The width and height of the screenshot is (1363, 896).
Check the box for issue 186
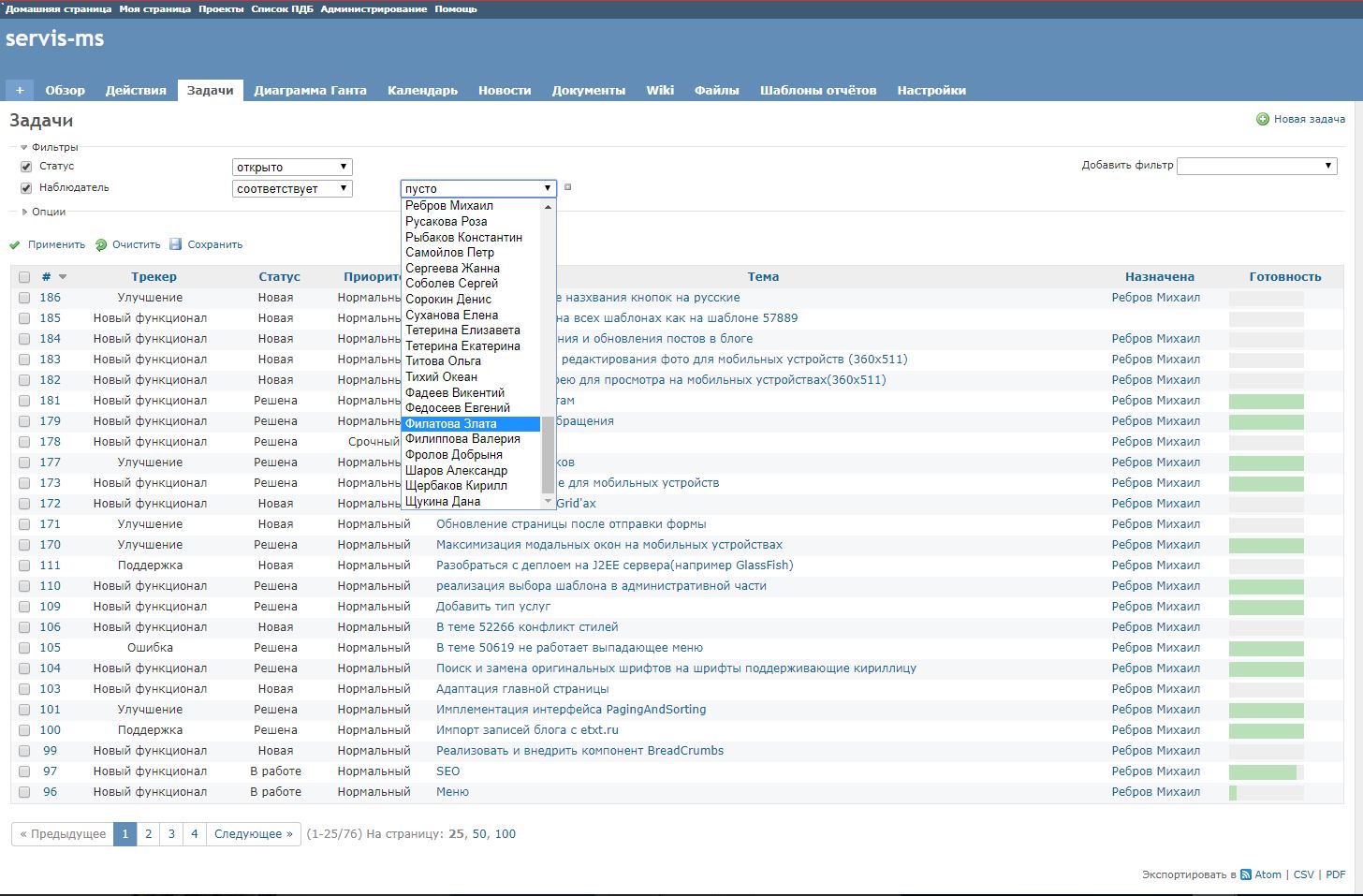point(24,298)
